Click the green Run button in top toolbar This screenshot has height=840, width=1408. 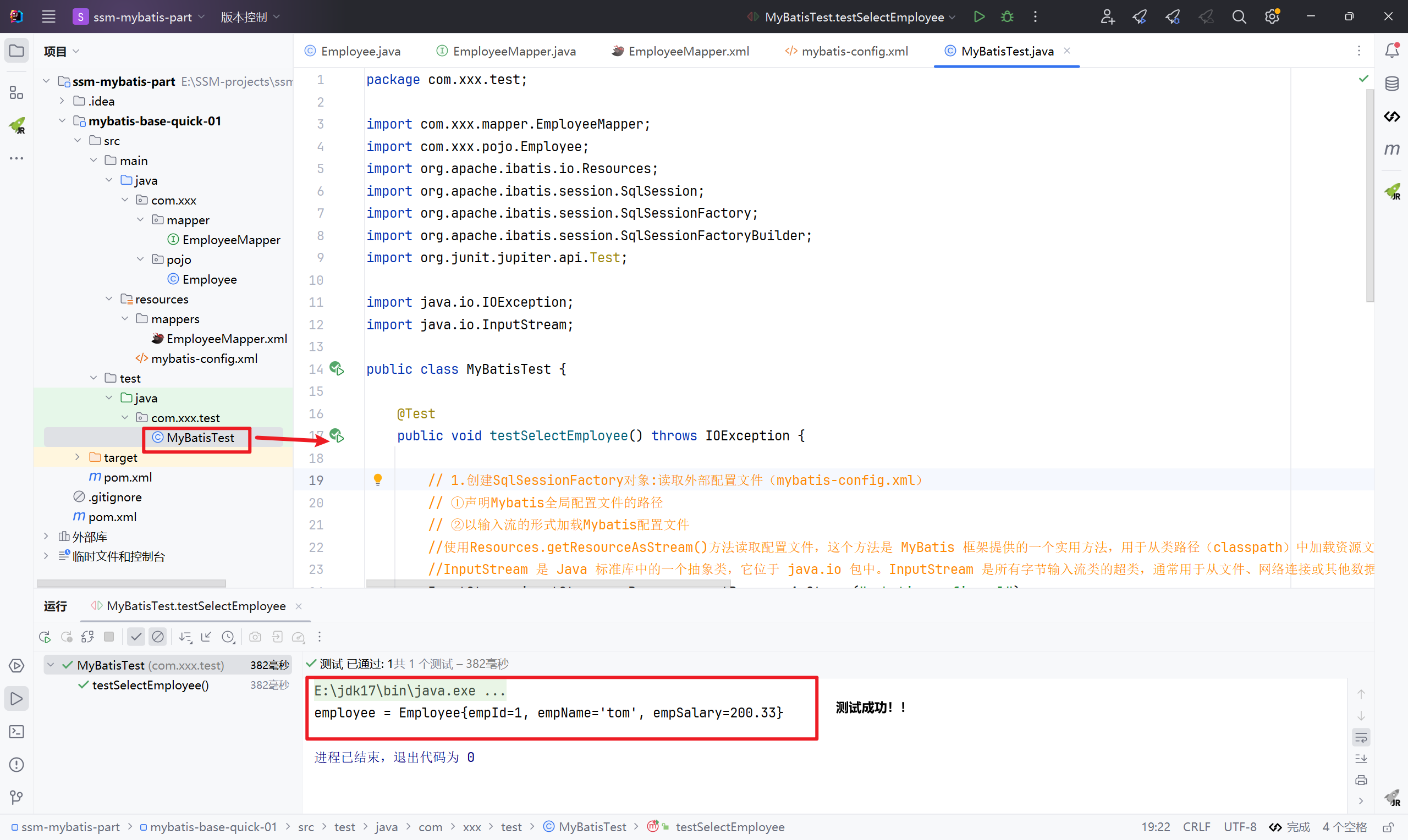pos(979,17)
